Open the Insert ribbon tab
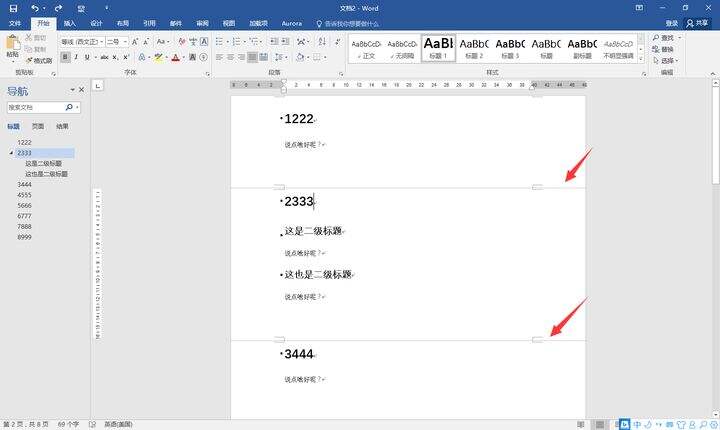Image resolution: width=720 pixels, height=430 pixels. point(69,23)
